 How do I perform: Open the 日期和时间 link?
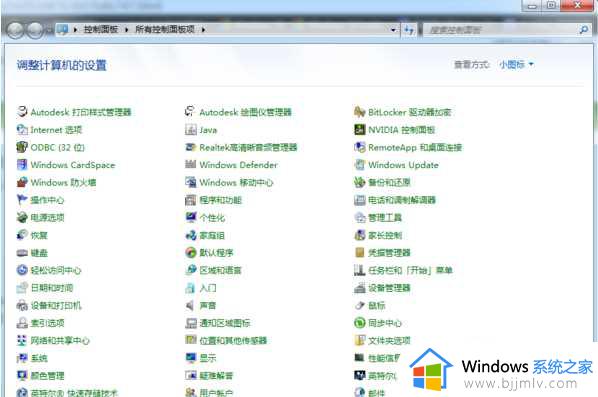pos(52,288)
